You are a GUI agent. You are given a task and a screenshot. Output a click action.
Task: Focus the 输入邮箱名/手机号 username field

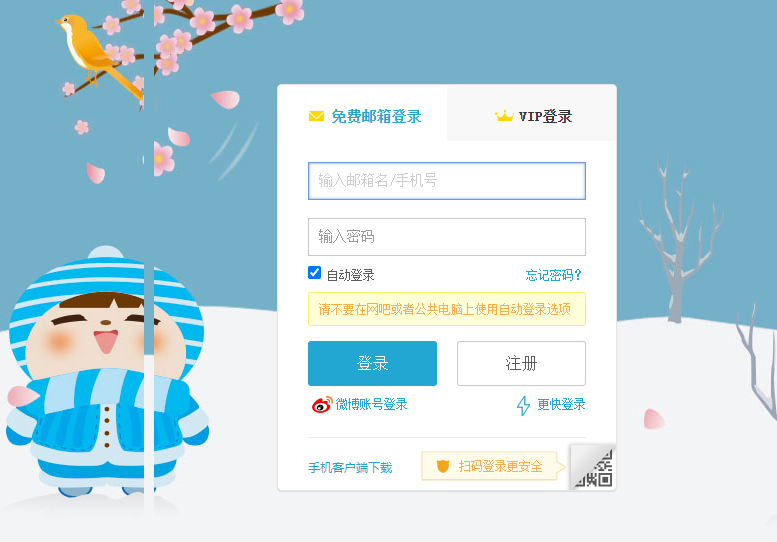[447, 181]
